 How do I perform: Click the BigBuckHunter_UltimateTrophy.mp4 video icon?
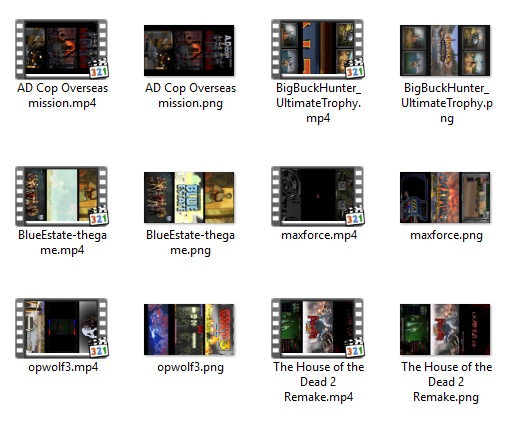tap(317, 49)
